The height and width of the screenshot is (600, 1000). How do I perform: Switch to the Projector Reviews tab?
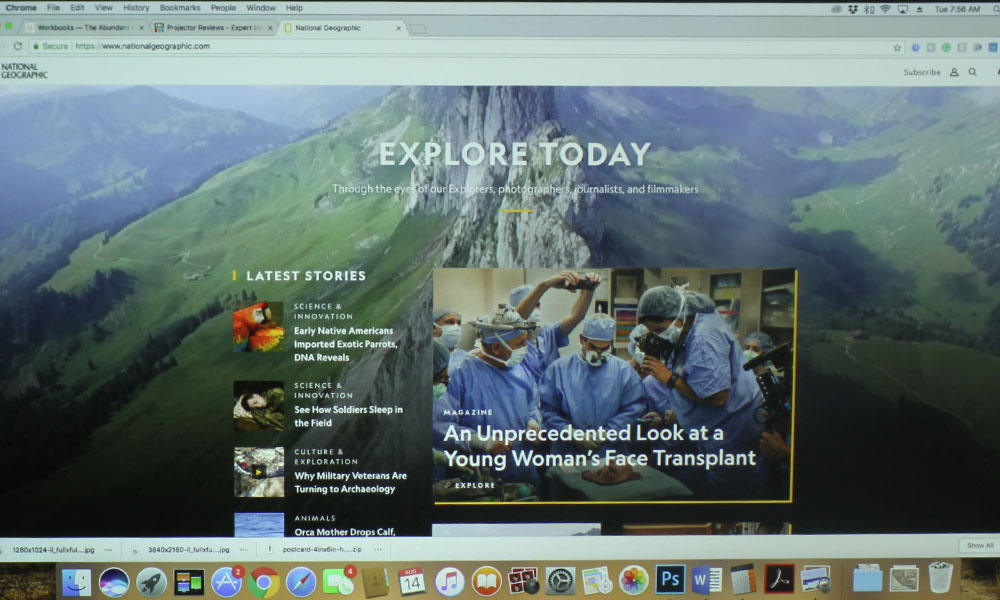(x=214, y=27)
